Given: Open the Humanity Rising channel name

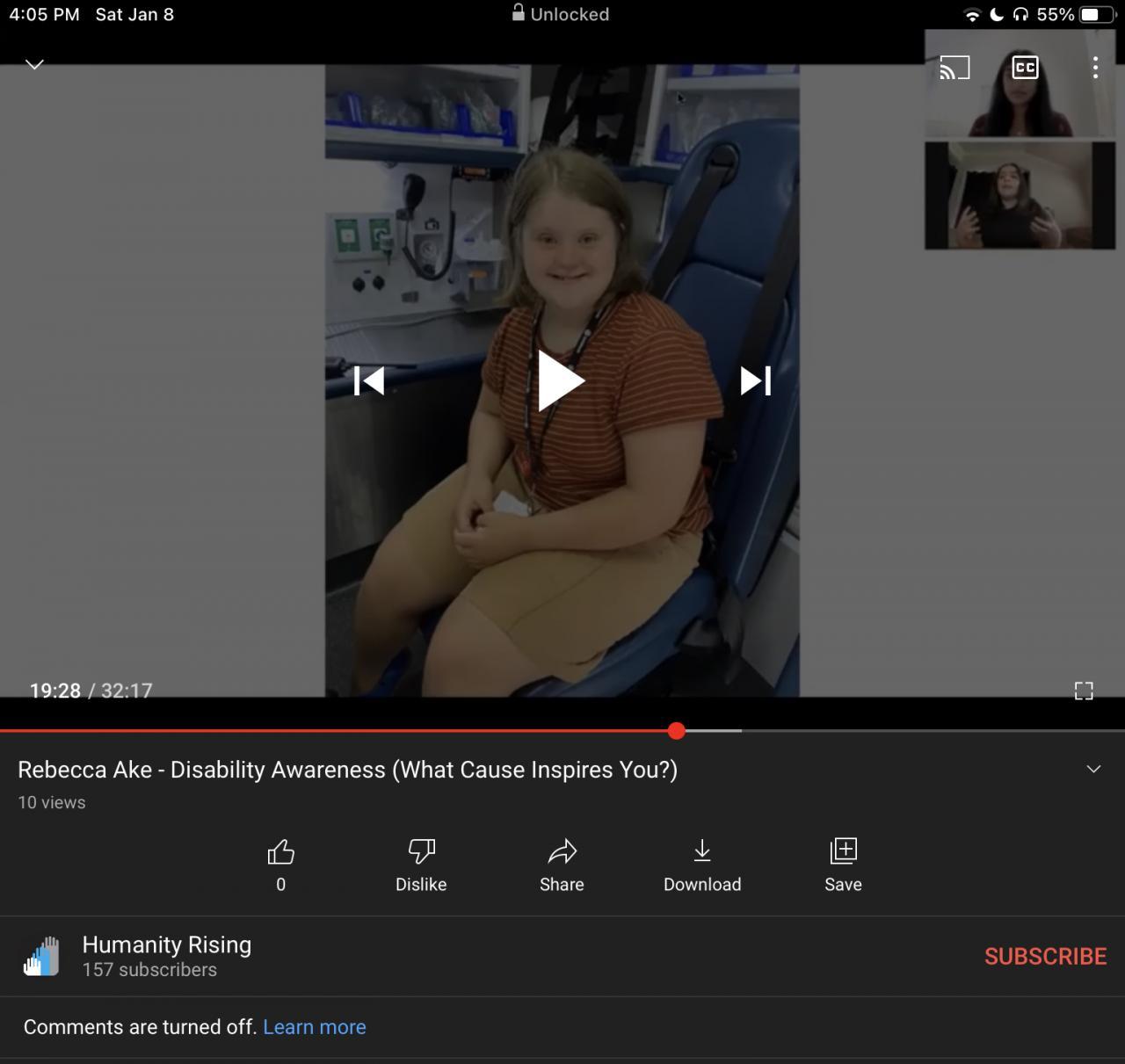Looking at the screenshot, I should (167, 945).
